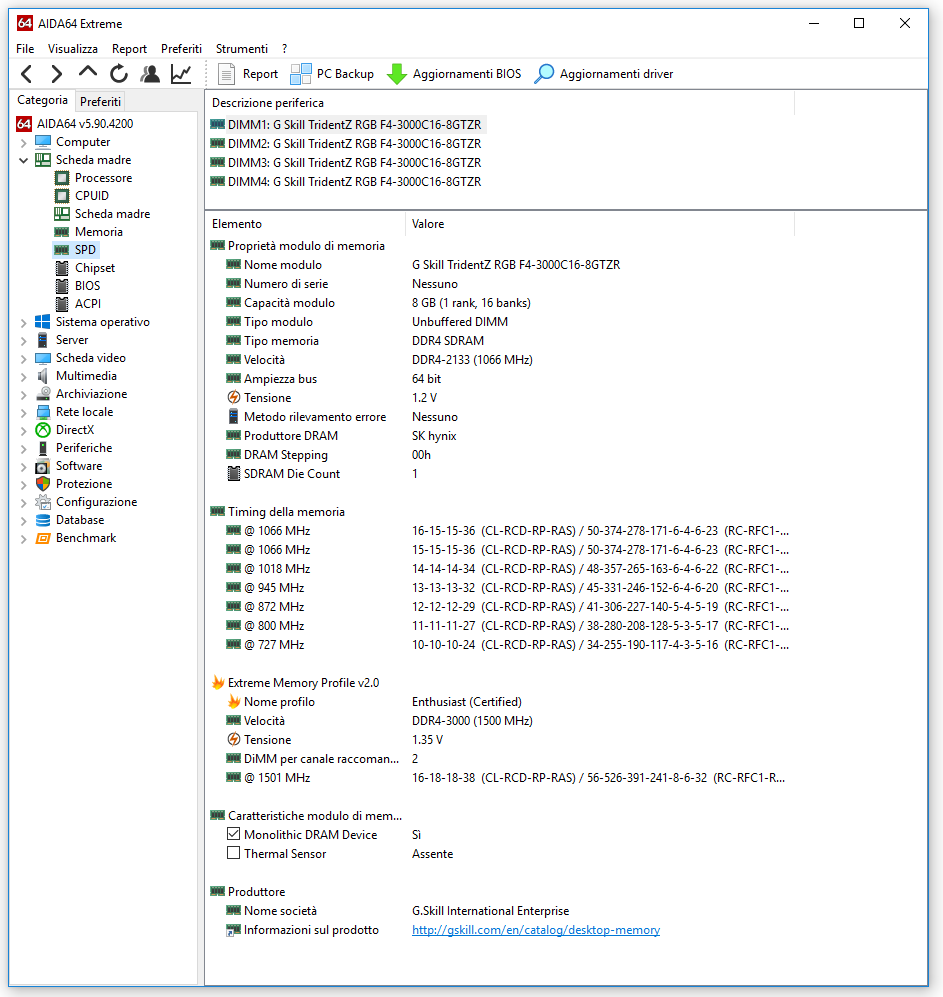Click the Multimedia speaker icon

43,376
